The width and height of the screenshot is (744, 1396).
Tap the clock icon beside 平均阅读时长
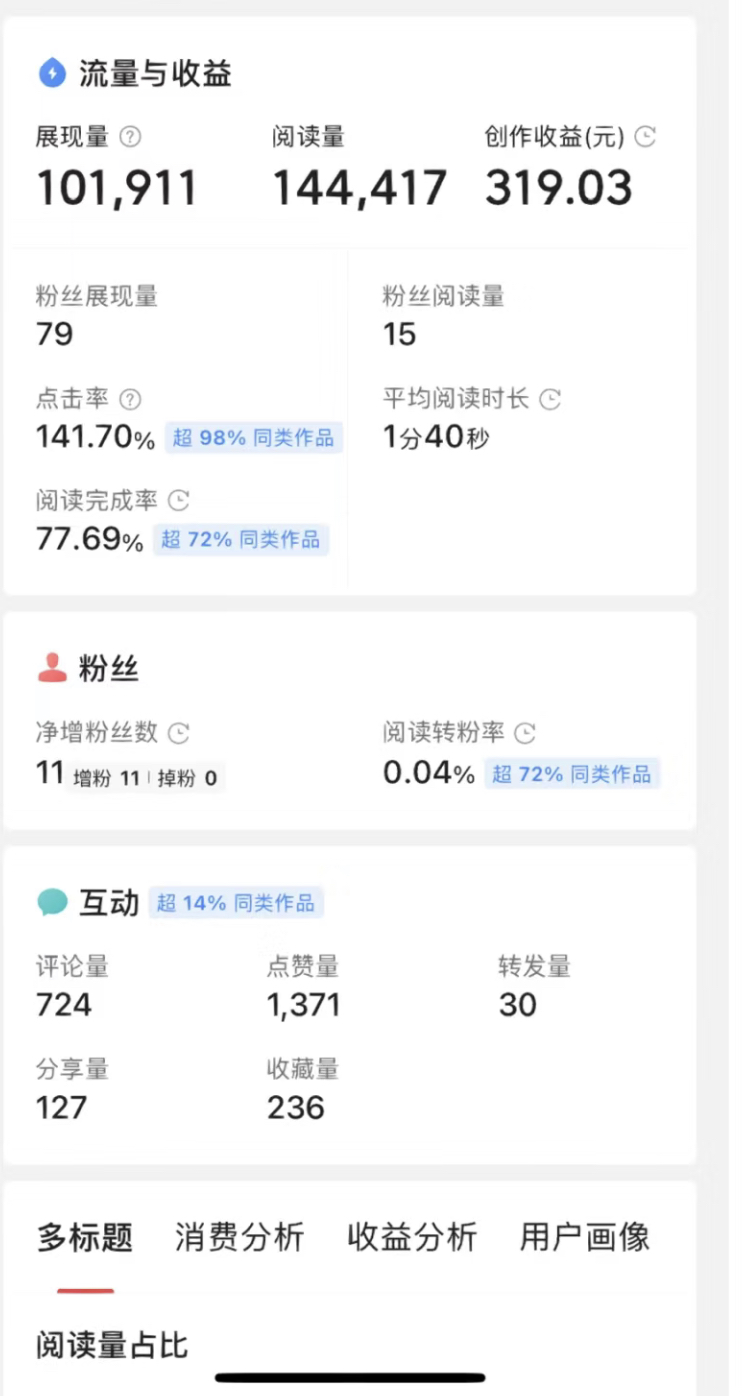[x=550, y=399]
